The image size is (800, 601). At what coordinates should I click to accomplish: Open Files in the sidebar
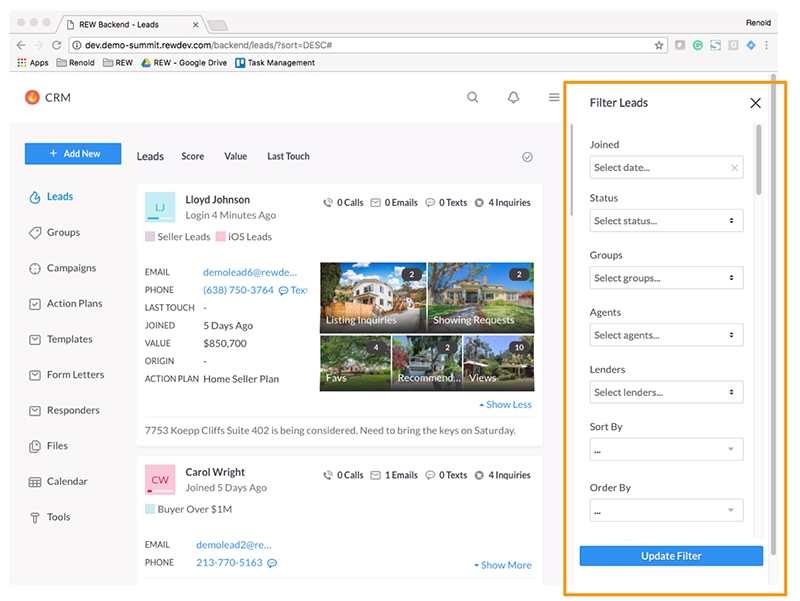point(48,446)
